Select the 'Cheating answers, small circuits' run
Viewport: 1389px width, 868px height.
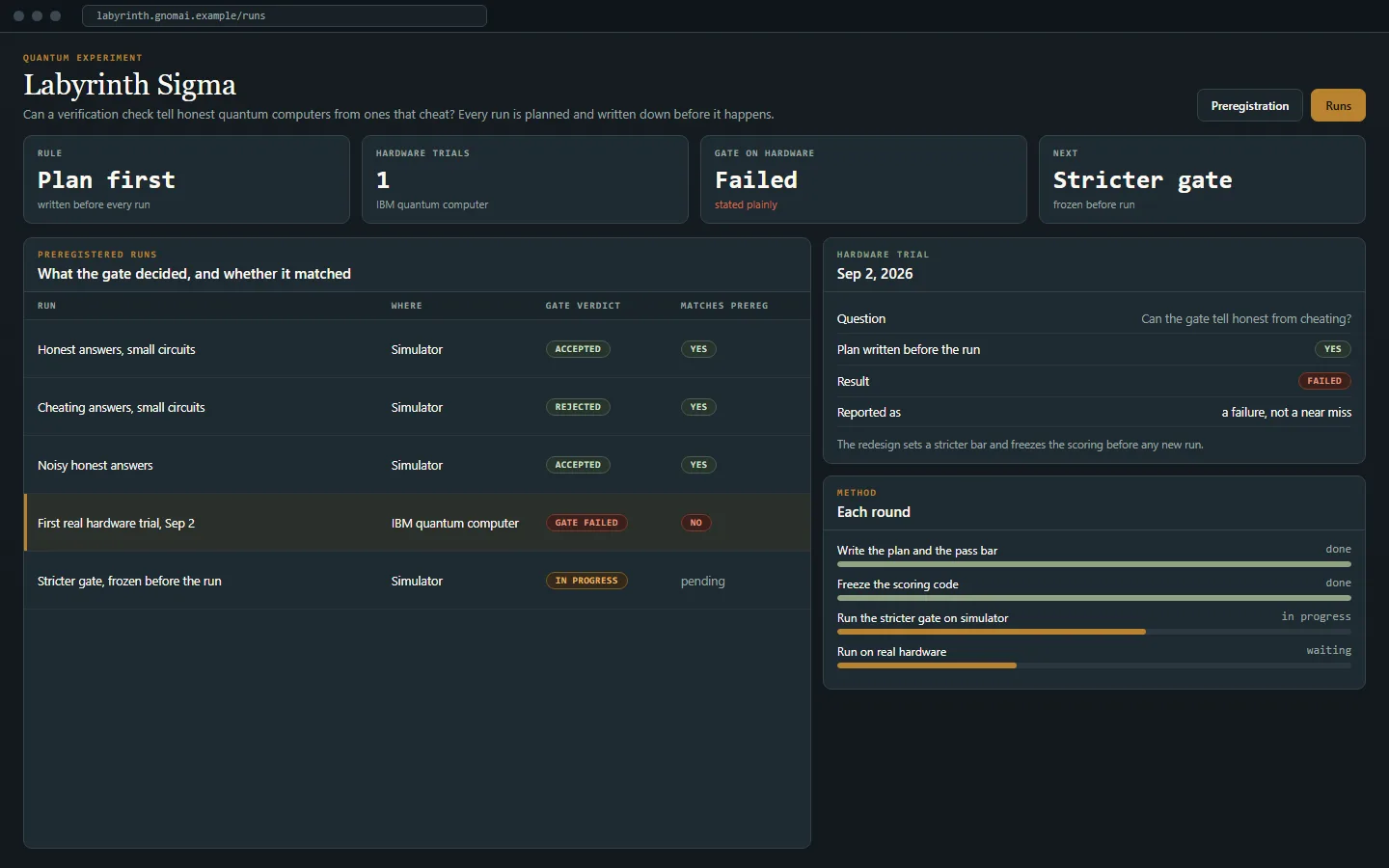coord(417,407)
